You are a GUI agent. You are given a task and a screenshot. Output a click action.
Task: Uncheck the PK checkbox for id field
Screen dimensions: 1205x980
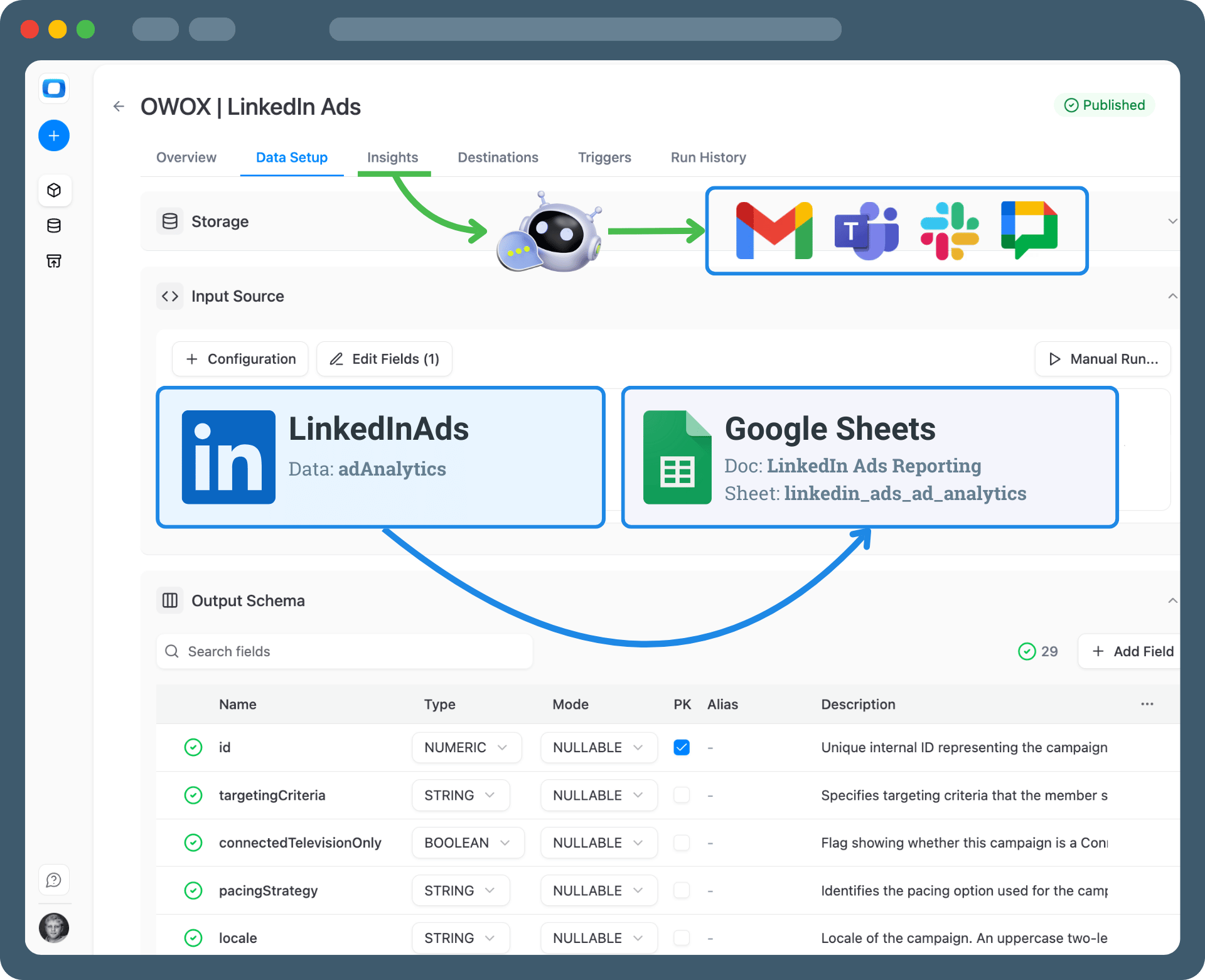681,747
